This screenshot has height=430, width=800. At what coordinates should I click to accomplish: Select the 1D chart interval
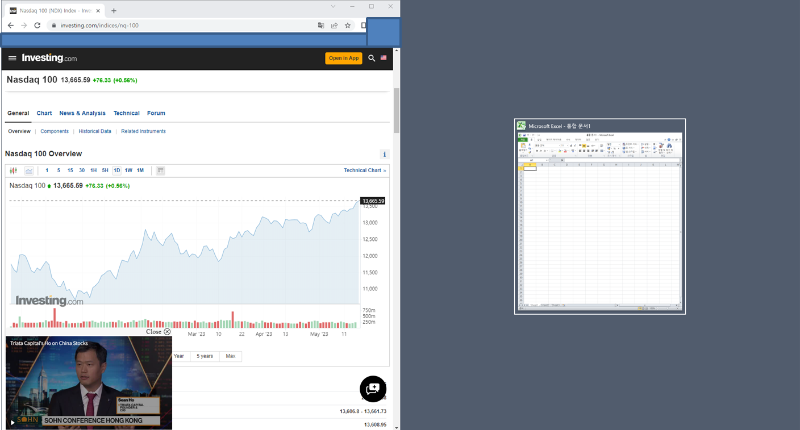coord(117,170)
